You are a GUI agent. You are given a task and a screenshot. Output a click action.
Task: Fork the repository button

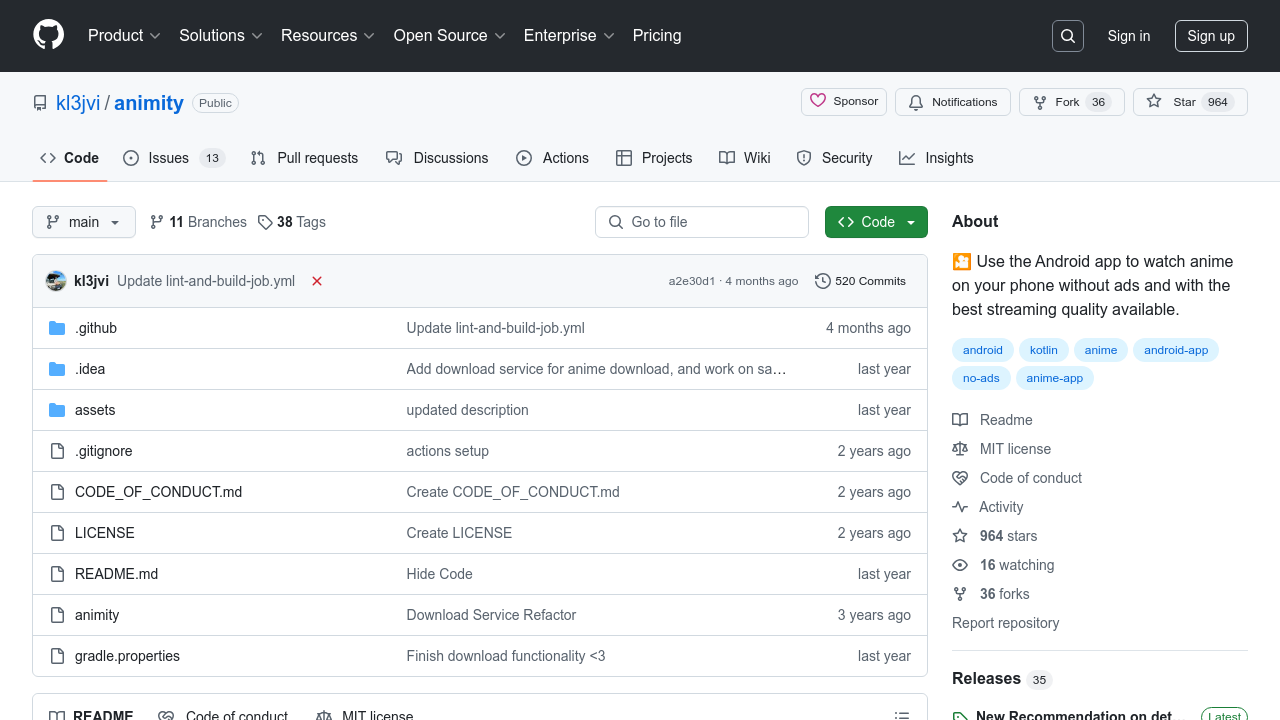[1072, 102]
